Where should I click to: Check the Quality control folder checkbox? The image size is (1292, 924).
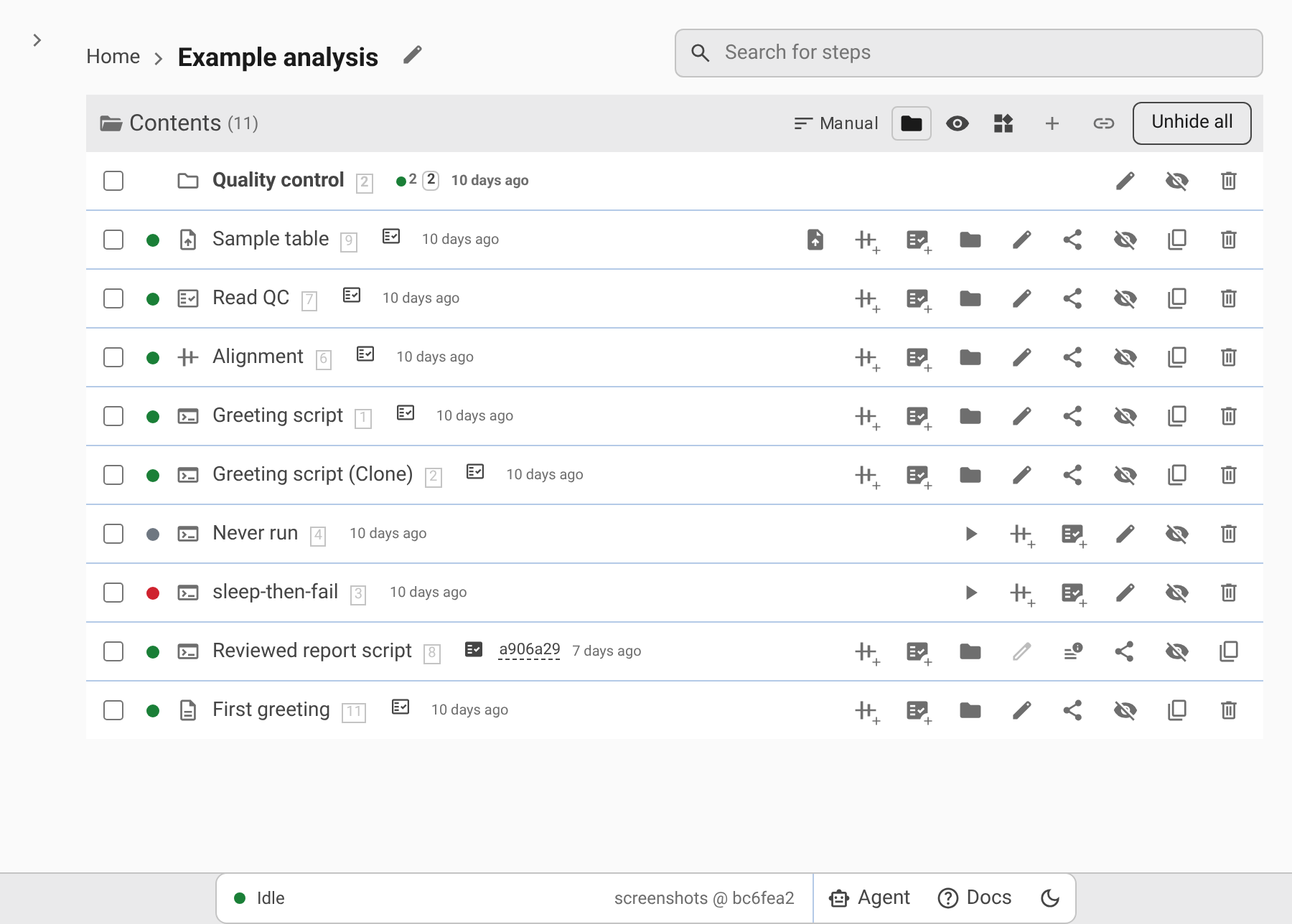(x=113, y=181)
